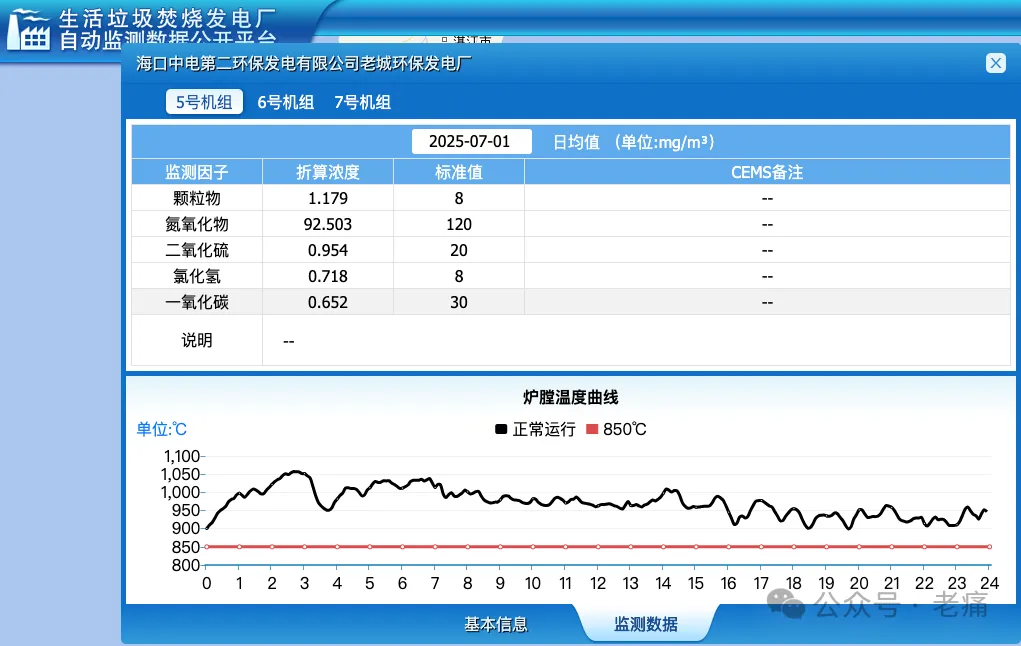The image size is (1021, 646).
Task: Click the 说明 row label
Action: point(197,340)
